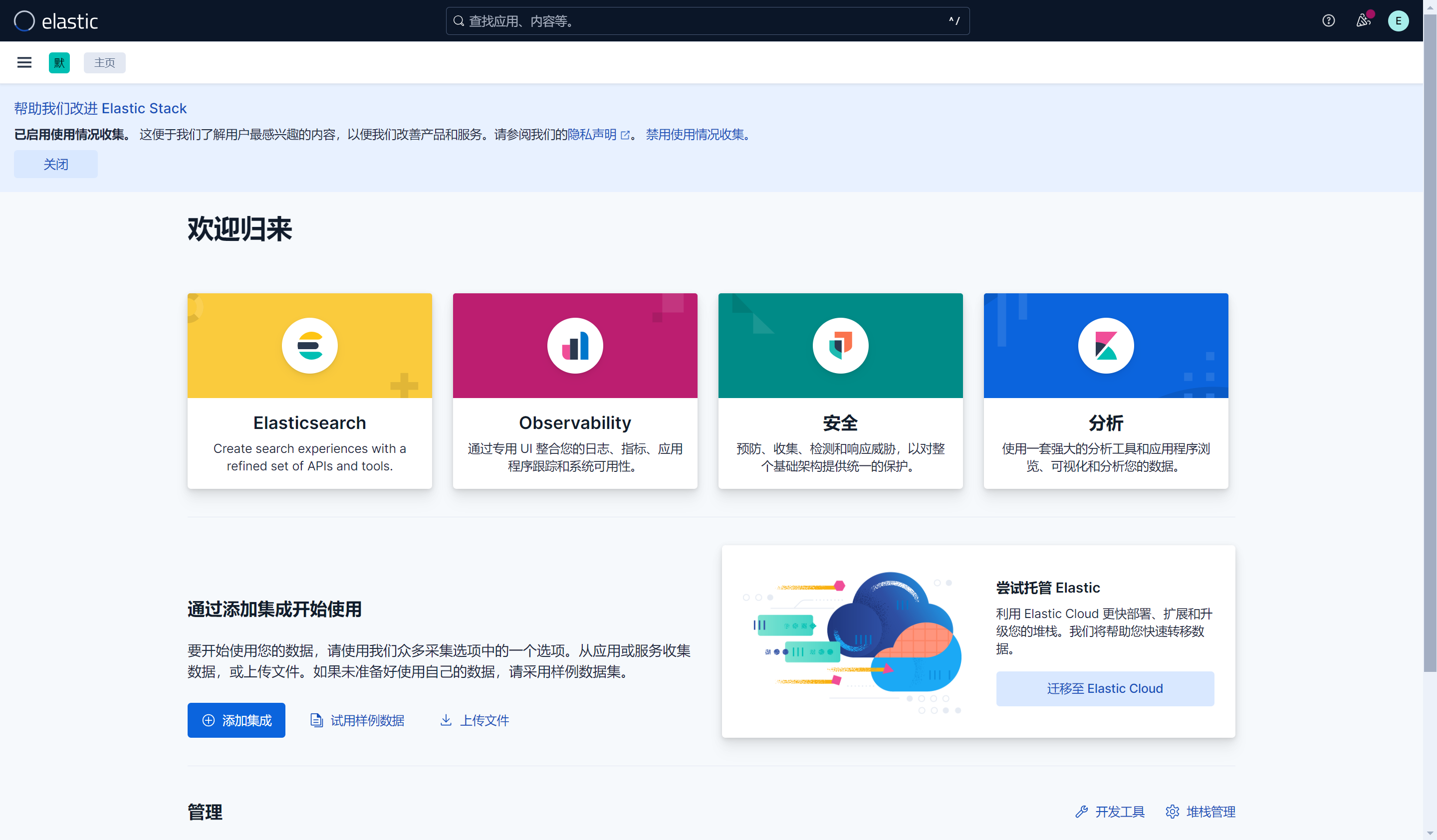The width and height of the screenshot is (1437, 840).
Task: Click the Elasticsearch solution icon
Action: coord(310,345)
